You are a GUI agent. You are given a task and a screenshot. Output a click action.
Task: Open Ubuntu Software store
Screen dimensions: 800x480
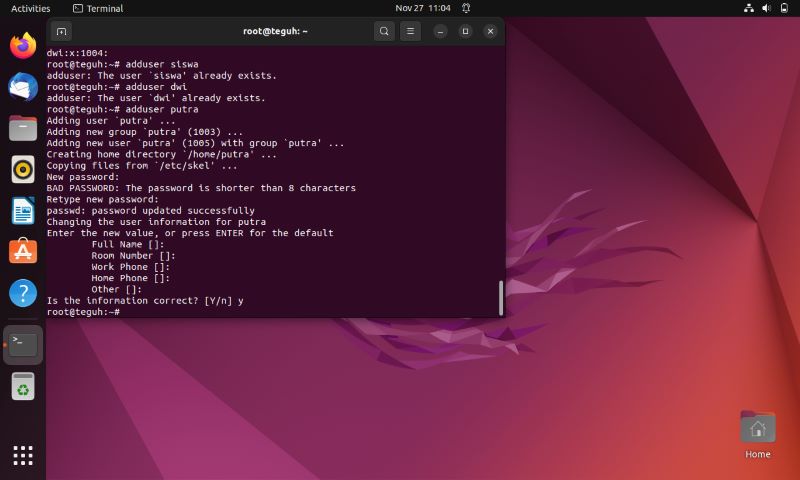point(23,251)
